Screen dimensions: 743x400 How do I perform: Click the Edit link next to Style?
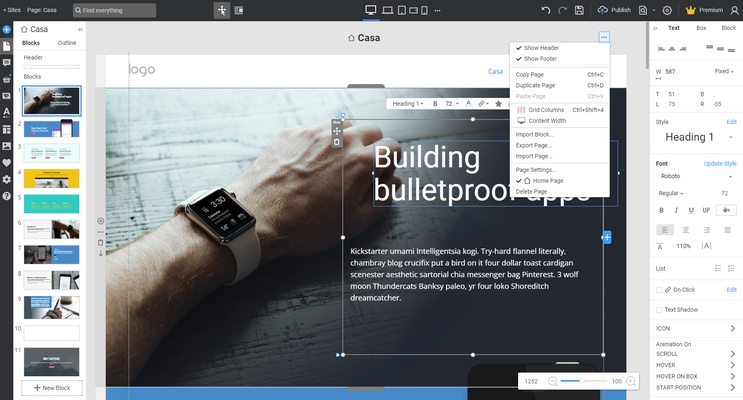pos(732,122)
